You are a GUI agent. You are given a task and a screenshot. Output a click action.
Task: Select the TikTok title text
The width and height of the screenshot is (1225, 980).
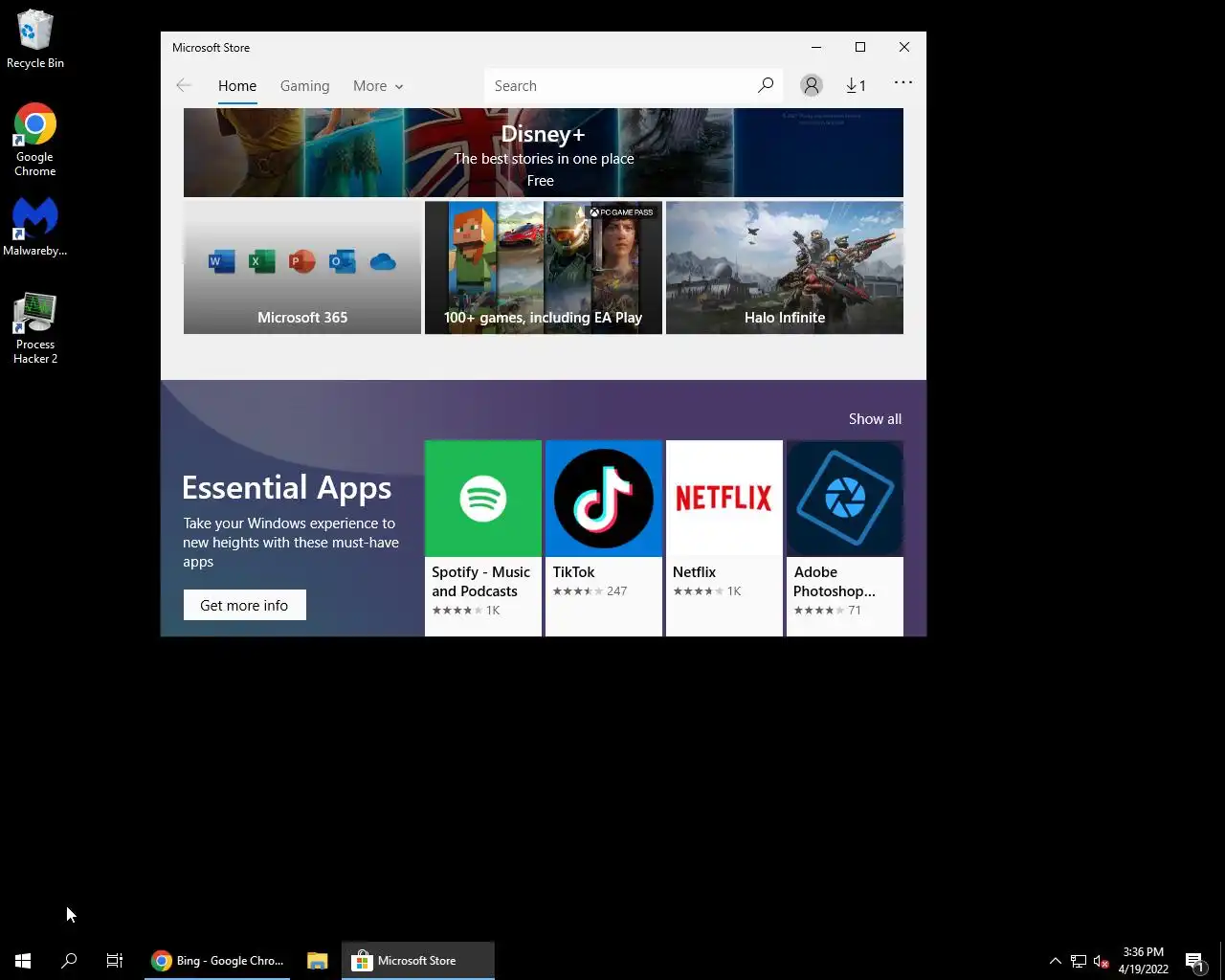(574, 572)
